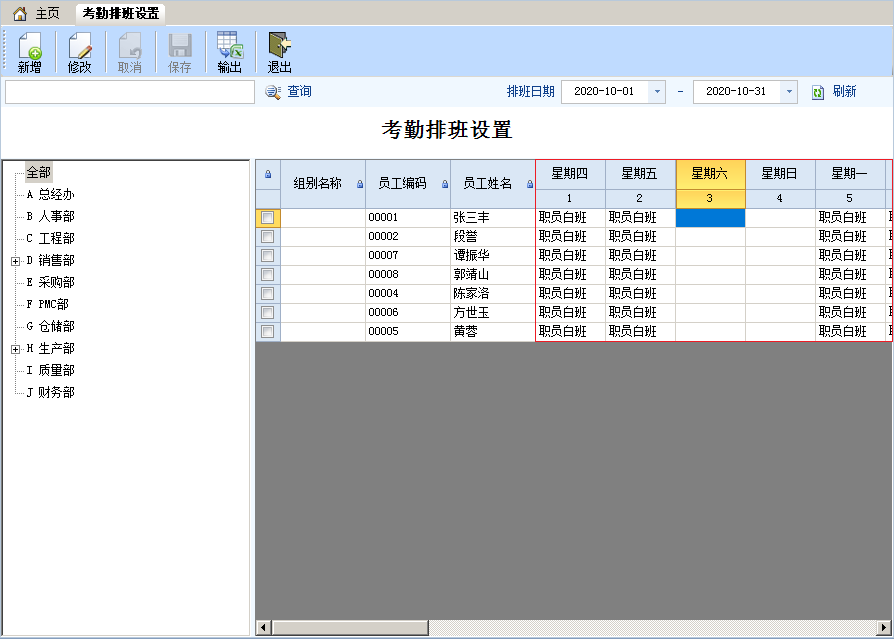Select C 工程部 in the tree
The image size is (894, 639).
[x=50, y=238]
